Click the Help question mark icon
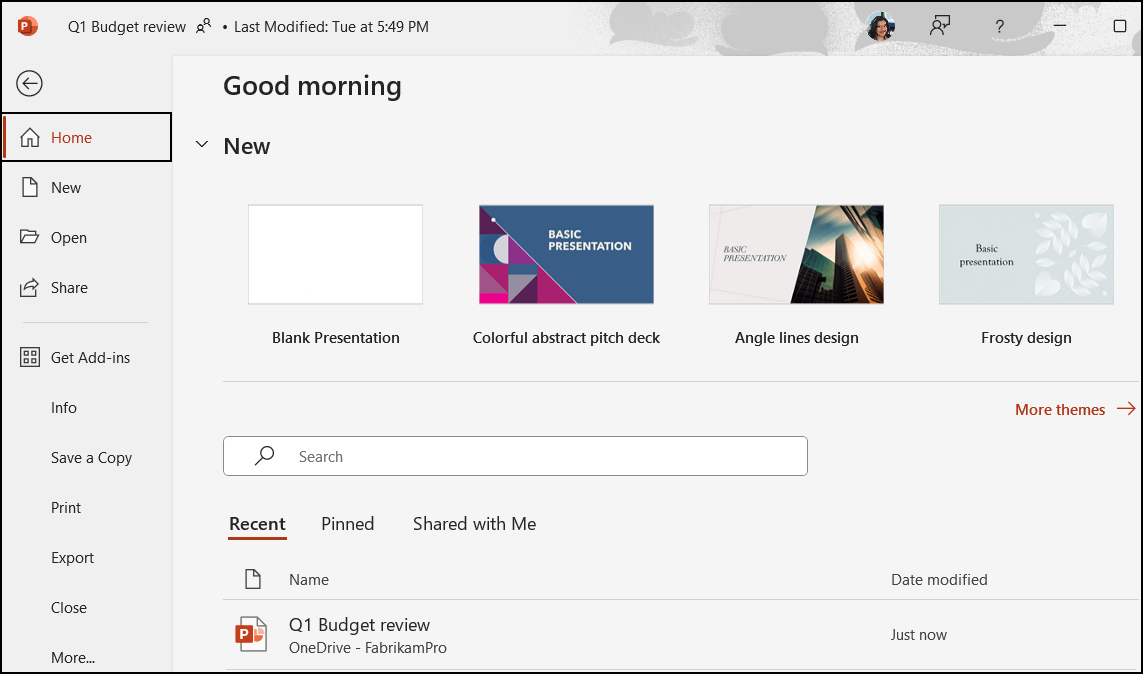Screen dimensions: 1143x674 999,26
